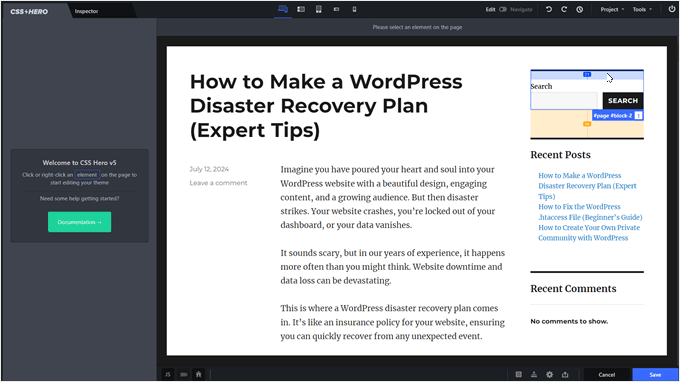
Task: Open the history clock icon
Action: (x=579, y=9)
